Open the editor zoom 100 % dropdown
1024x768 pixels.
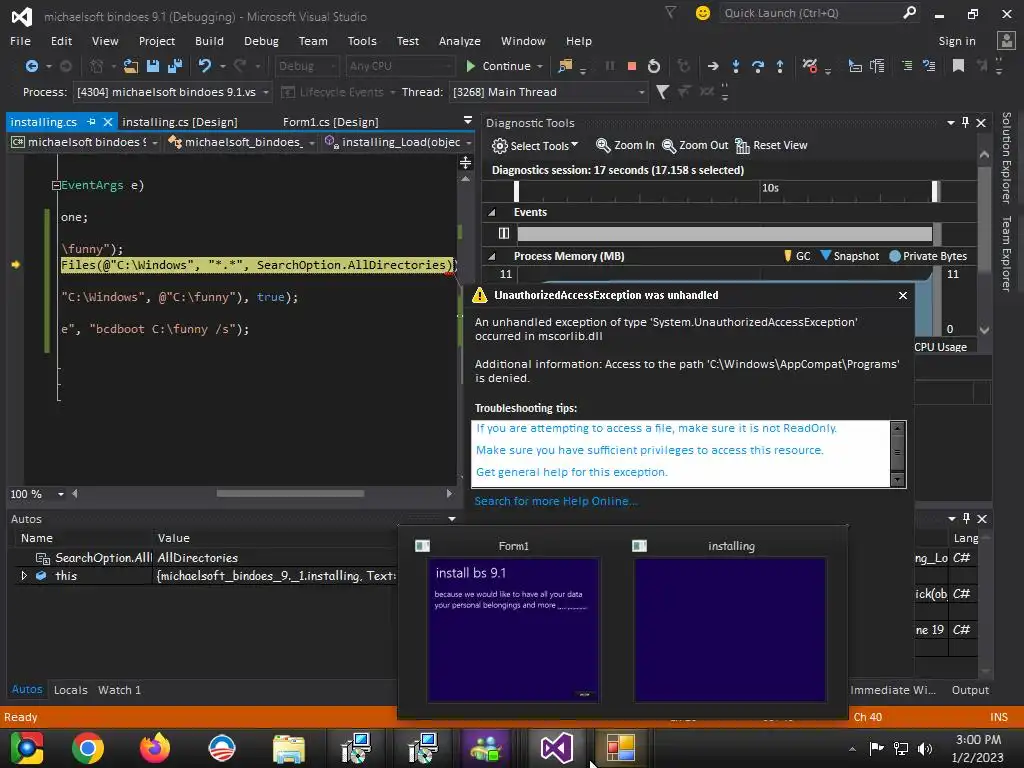pos(61,494)
